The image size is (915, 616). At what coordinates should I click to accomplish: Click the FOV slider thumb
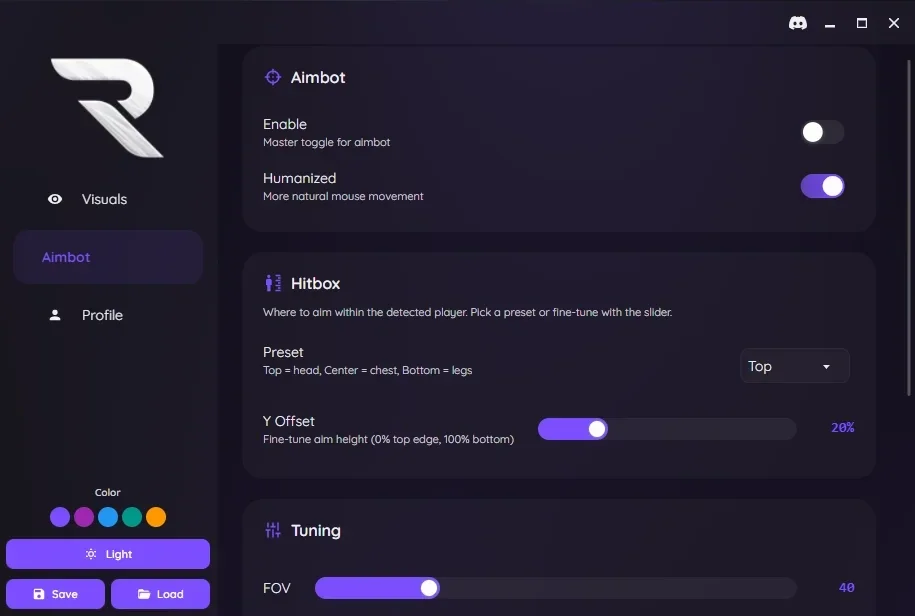tap(429, 588)
